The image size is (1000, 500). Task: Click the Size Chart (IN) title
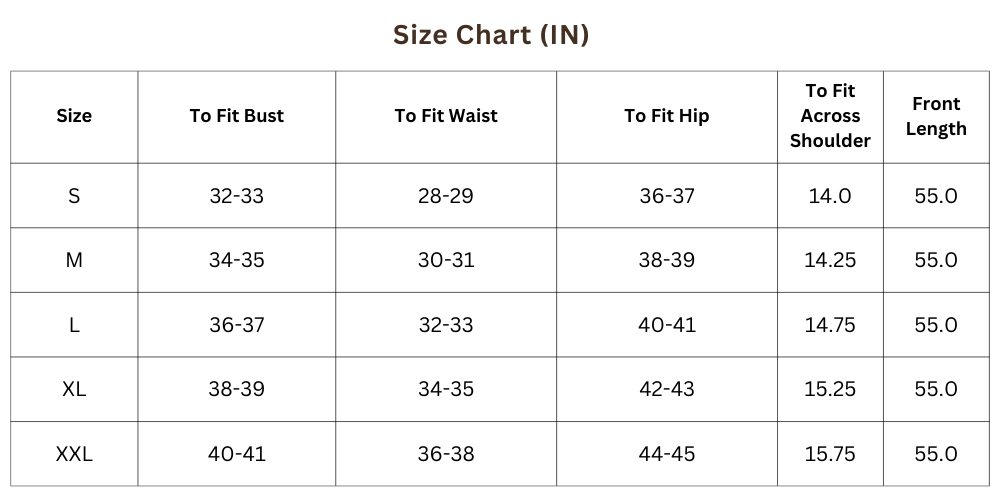491,35
